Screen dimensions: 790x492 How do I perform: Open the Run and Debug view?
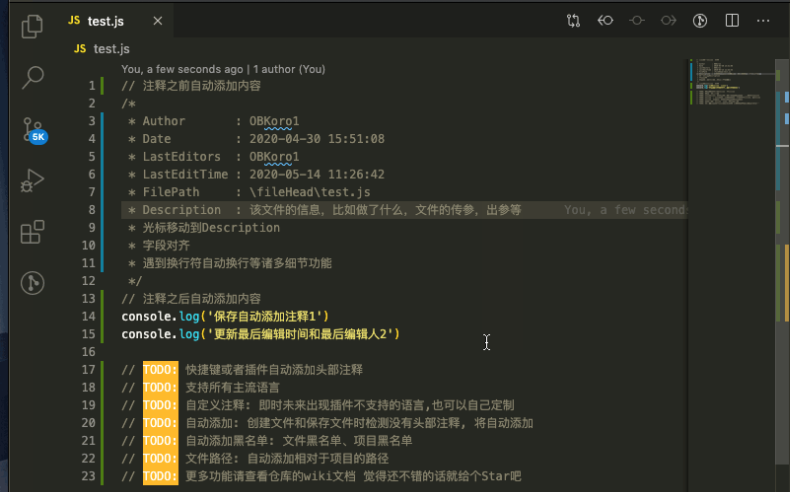33,180
